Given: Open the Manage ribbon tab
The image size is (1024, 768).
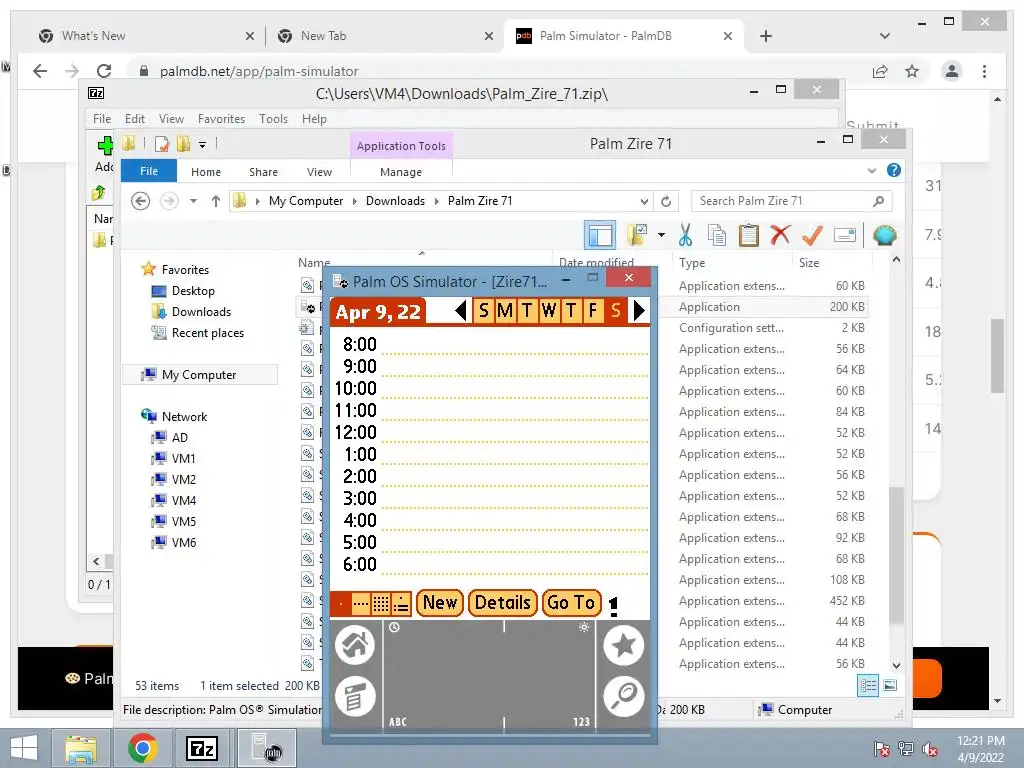Looking at the screenshot, I should click(x=401, y=172).
